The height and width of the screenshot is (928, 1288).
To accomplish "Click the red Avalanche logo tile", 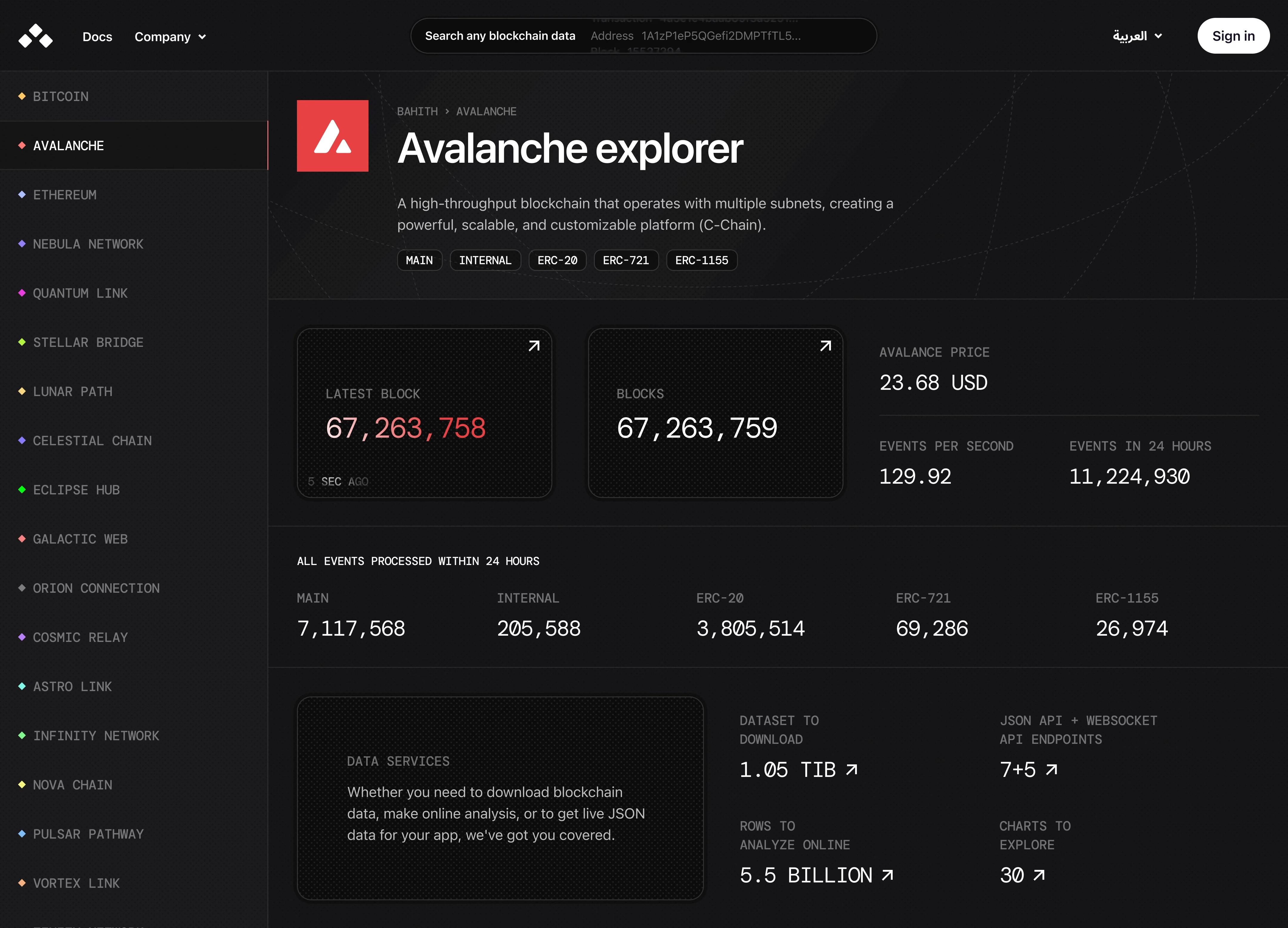I will tap(332, 136).
